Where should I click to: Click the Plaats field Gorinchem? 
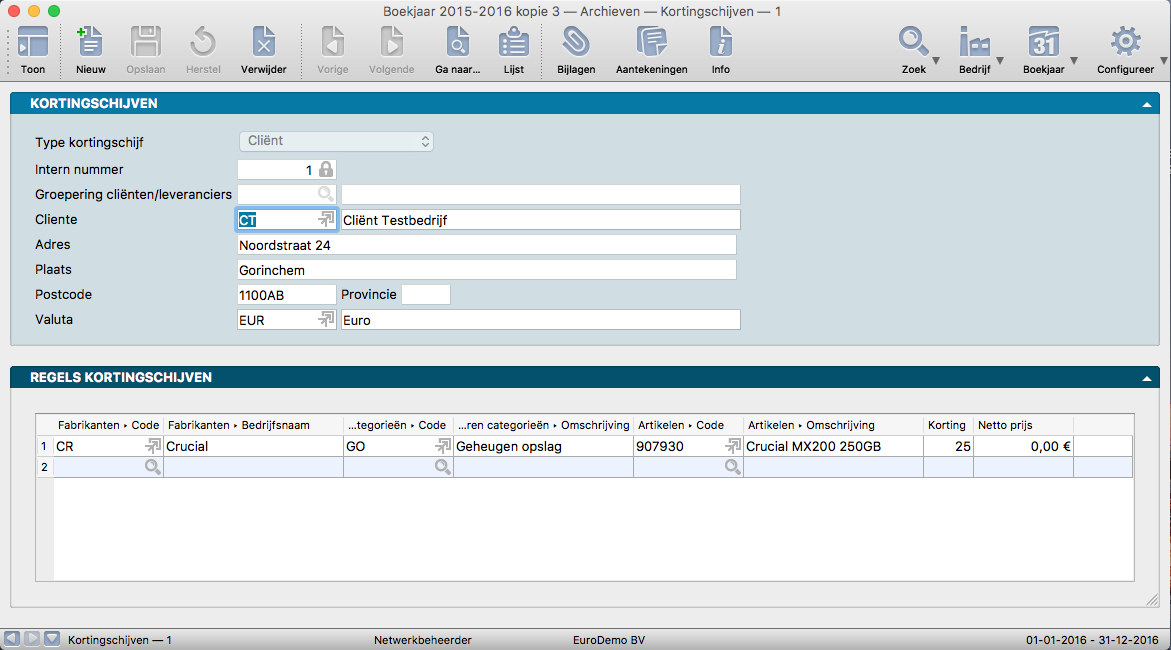pyautogui.click(x=487, y=270)
